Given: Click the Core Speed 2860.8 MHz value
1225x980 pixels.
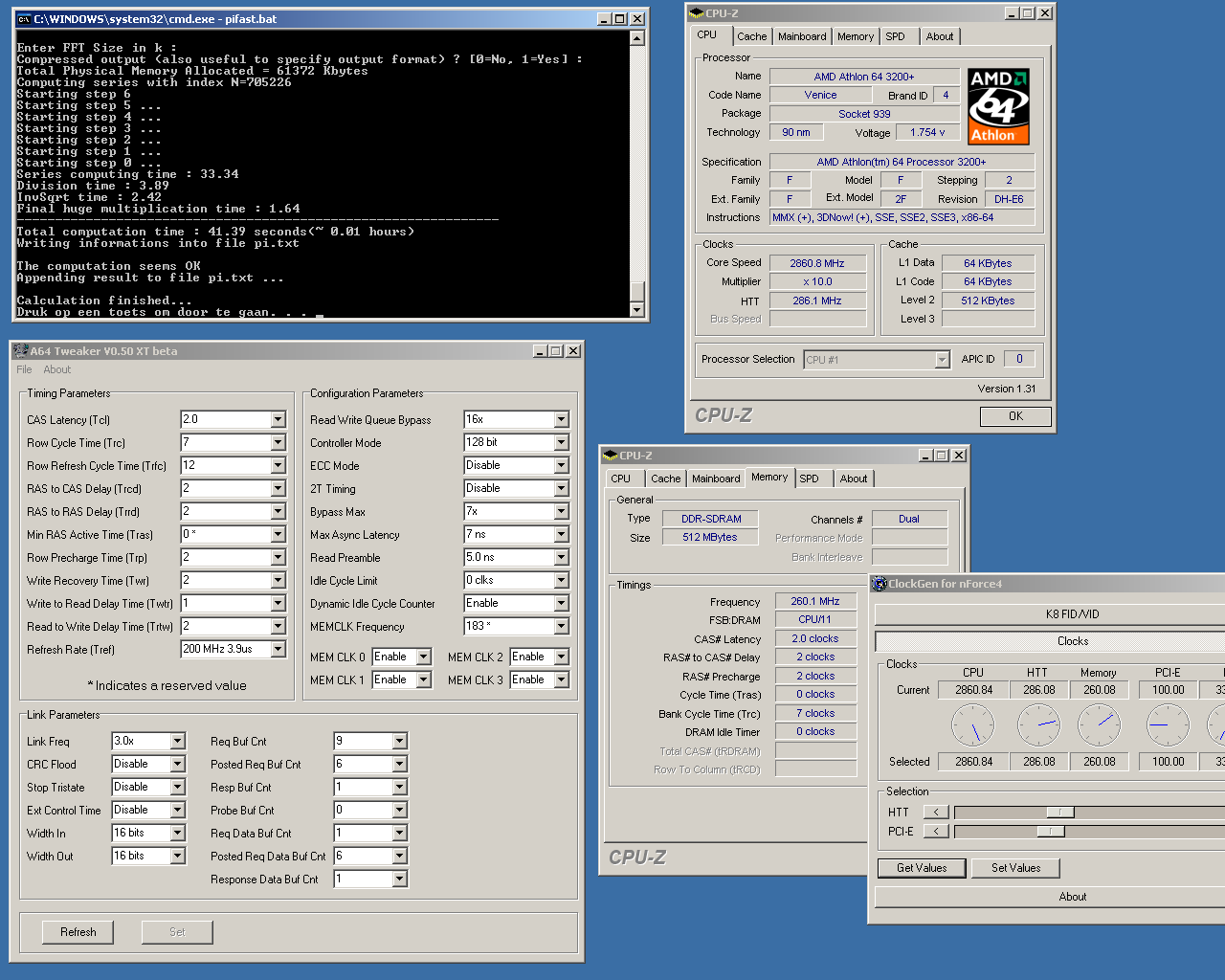Looking at the screenshot, I should tap(817, 263).
